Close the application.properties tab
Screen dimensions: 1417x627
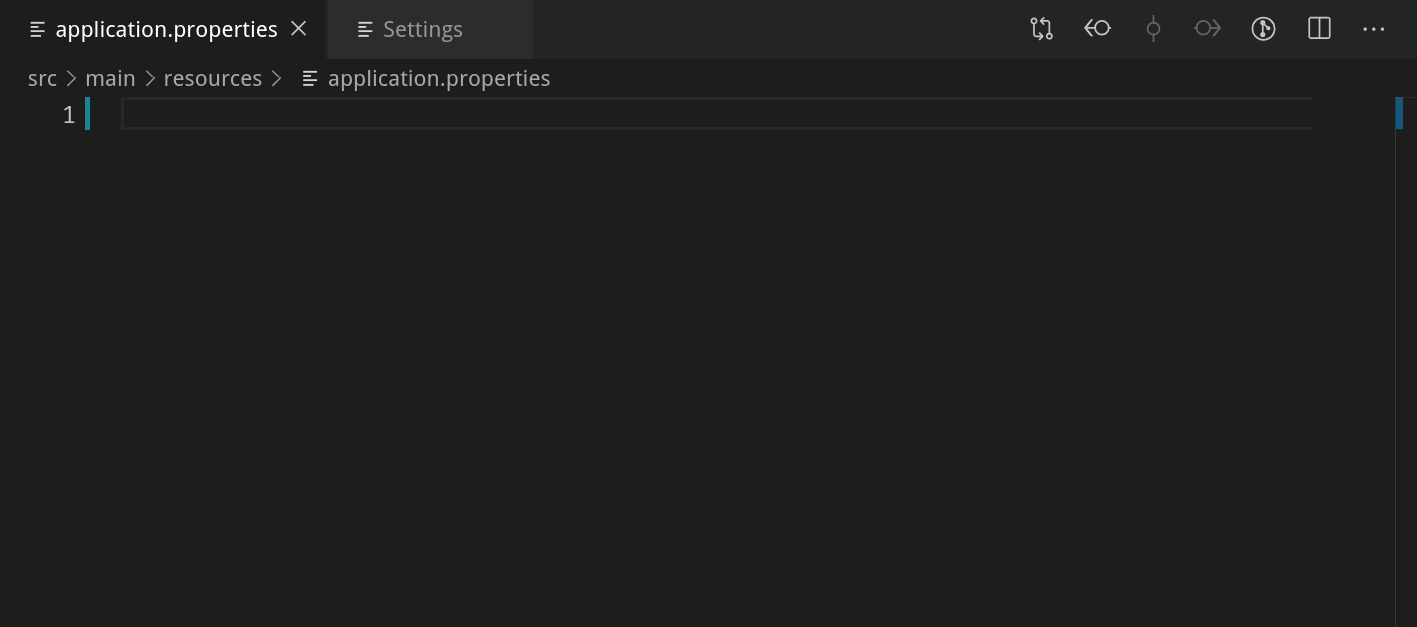(x=298, y=28)
